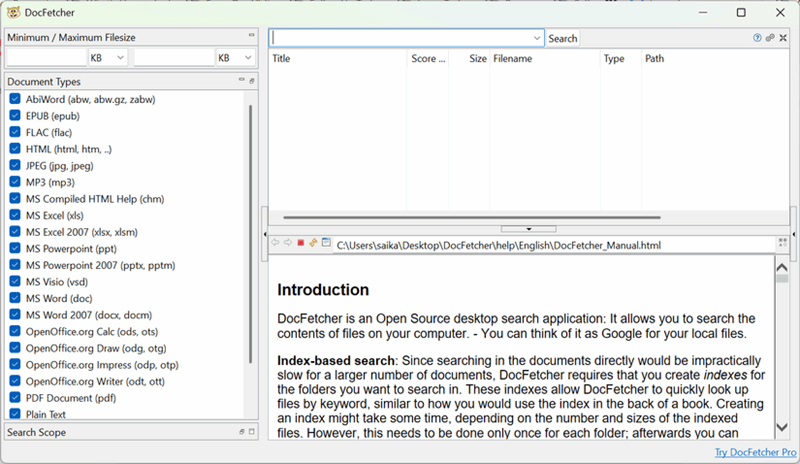Go back in the preview browser
The image size is (800, 464).
click(x=276, y=242)
